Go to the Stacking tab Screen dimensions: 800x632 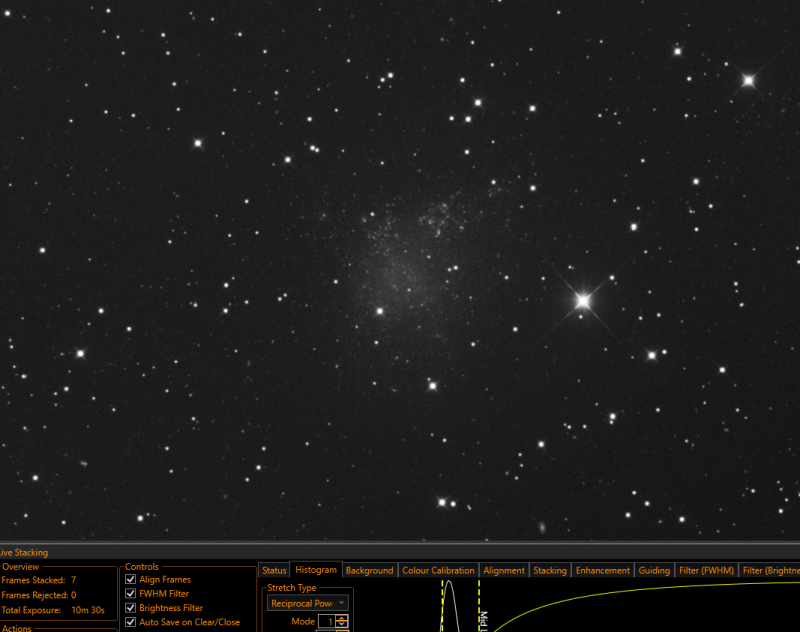click(x=550, y=570)
